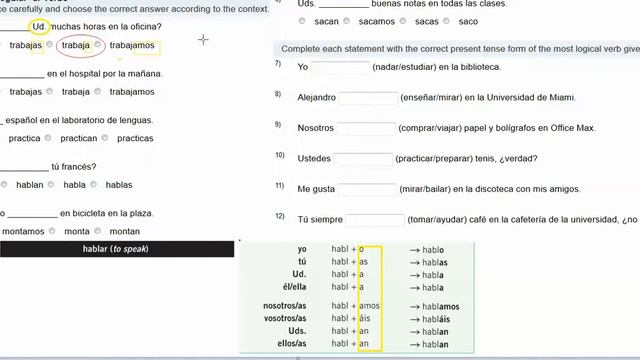Focus the blank after 'Nosotros'
Viewport: 640px width, 360px height.
366,129
